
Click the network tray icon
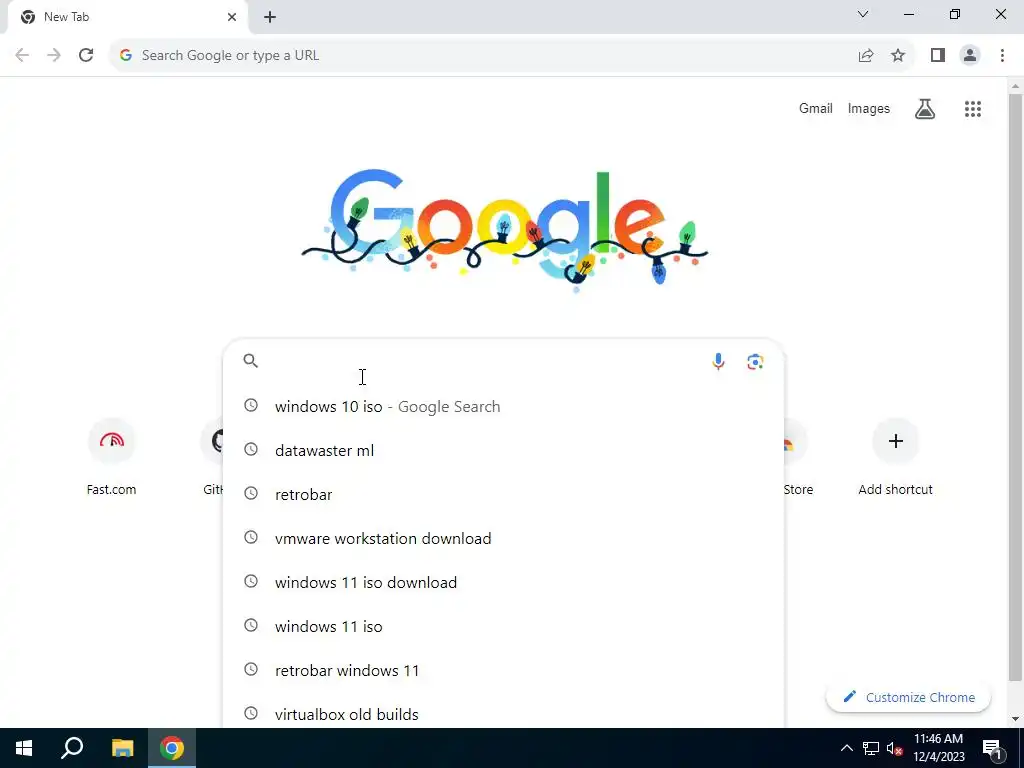coord(871,748)
